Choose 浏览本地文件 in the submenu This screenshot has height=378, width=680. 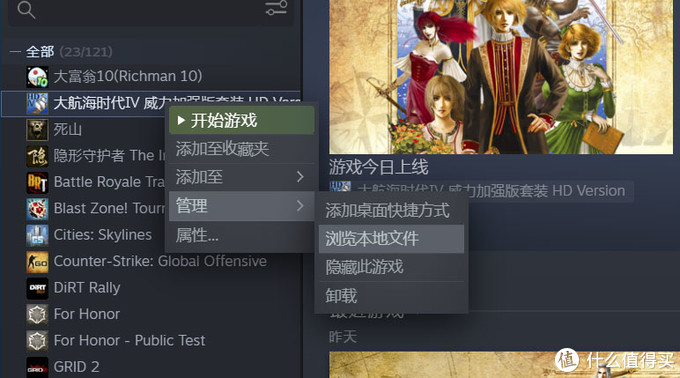coord(391,238)
